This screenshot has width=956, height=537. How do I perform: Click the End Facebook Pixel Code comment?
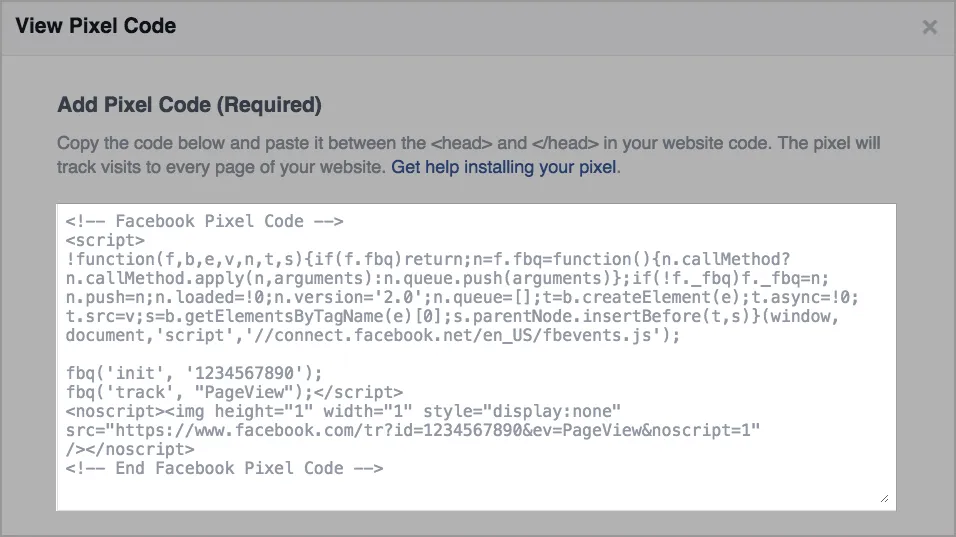pos(224,468)
